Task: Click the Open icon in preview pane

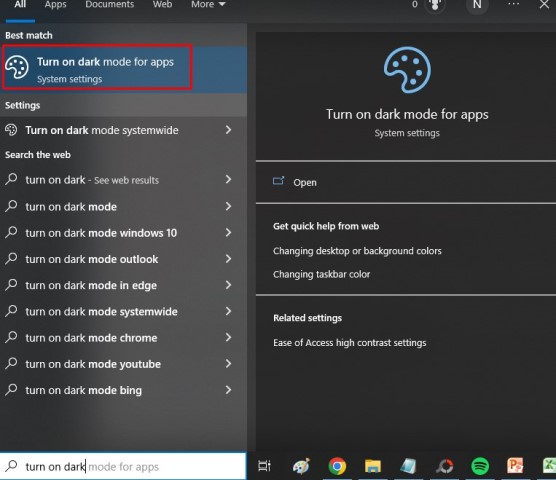Action: (278, 181)
